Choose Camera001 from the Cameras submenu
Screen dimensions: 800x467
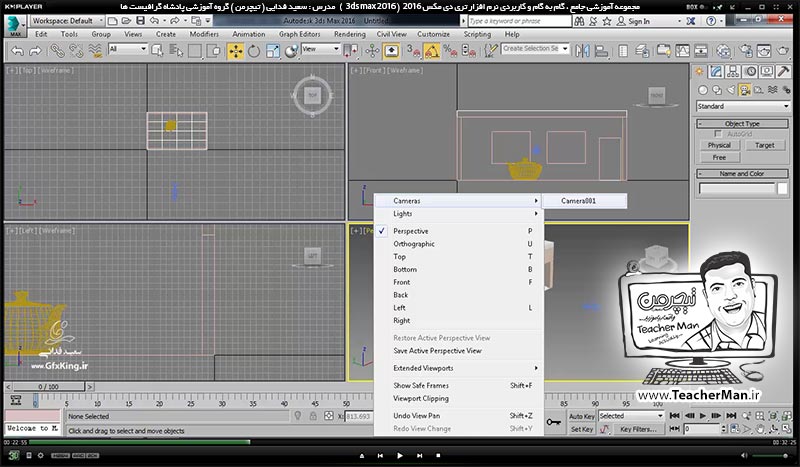[585, 201]
